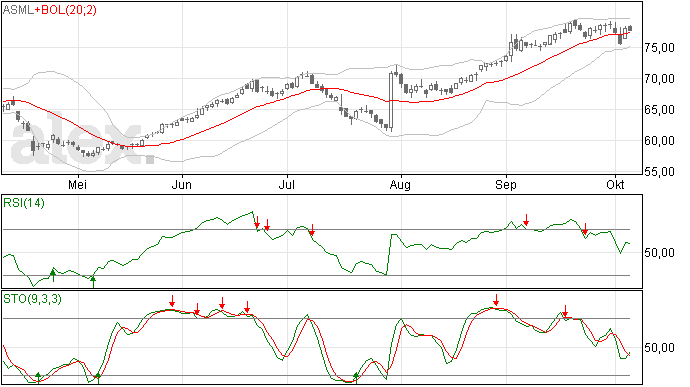This screenshot has height=387, width=690.
Task: Click the 65,00 price axis label
Action: click(659, 110)
